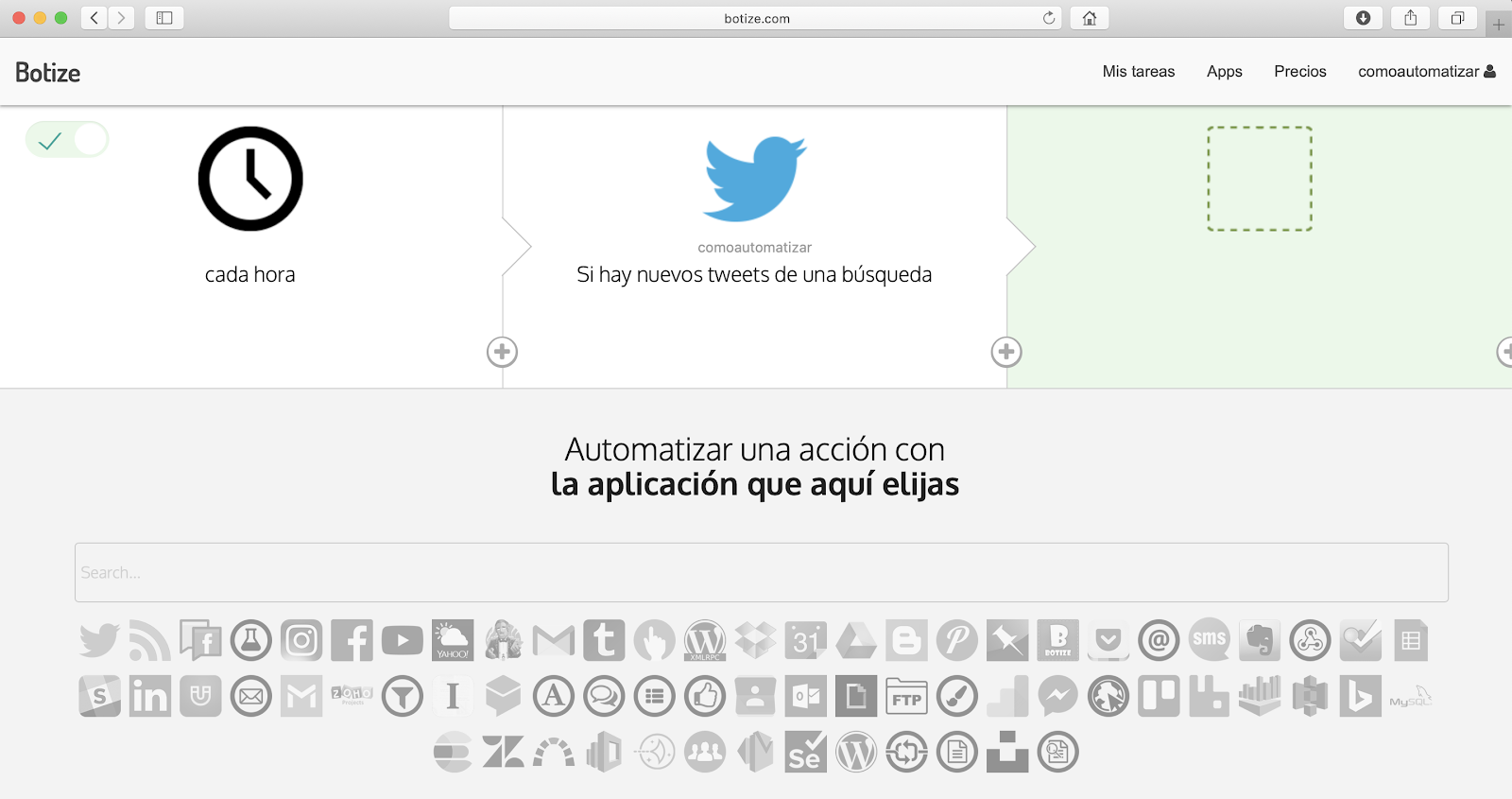1512x799 pixels.
Task: Choose the Blogger app icon
Action: point(906,640)
